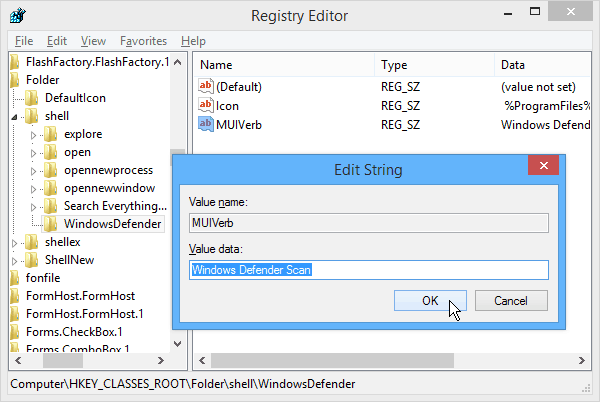
Task: Select the (Default) string value icon
Action: click(205, 86)
